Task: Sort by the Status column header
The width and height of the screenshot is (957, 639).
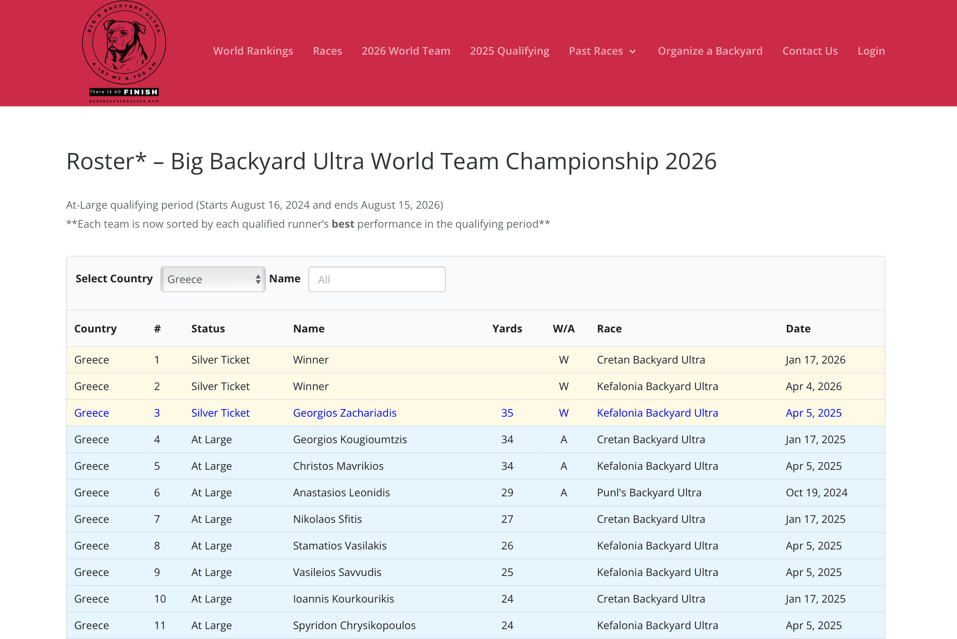Action: pyautogui.click(x=208, y=328)
